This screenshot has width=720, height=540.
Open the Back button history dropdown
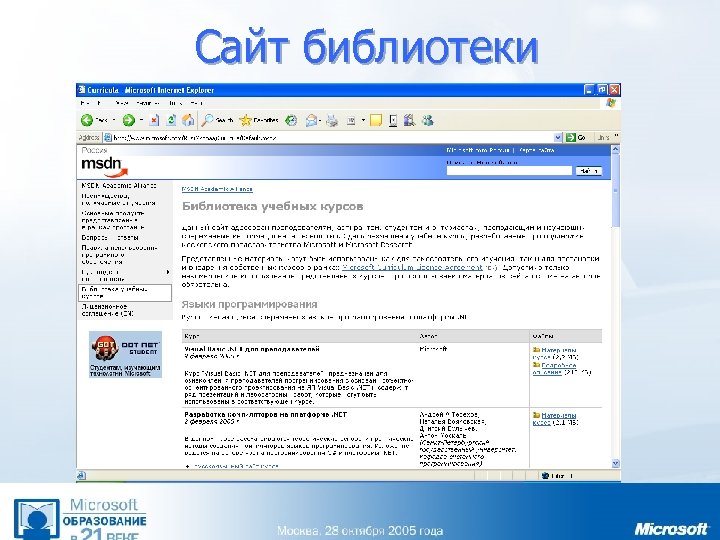coord(114,120)
